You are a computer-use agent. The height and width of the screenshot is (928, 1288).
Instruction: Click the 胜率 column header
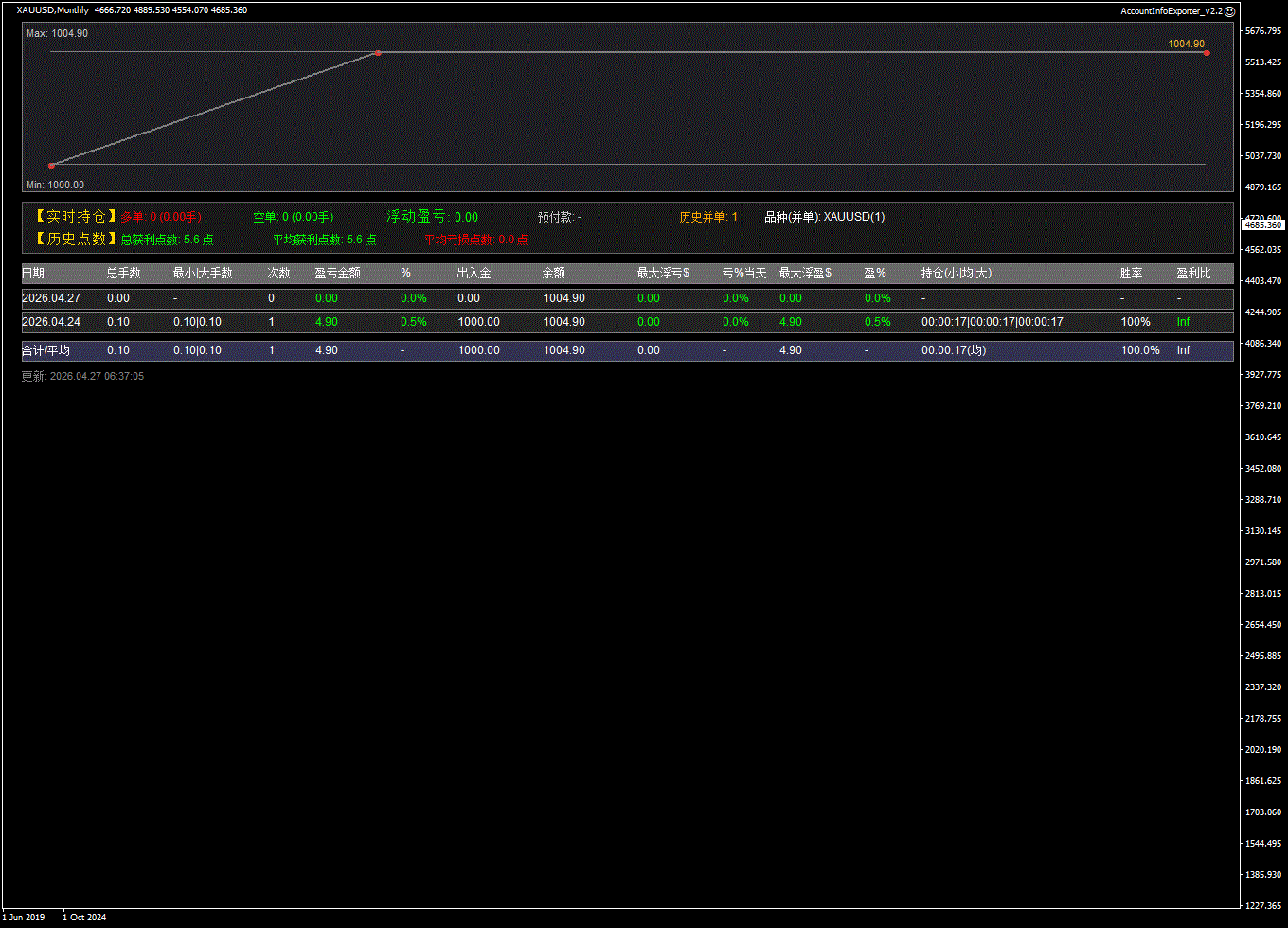click(x=1131, y=273)
